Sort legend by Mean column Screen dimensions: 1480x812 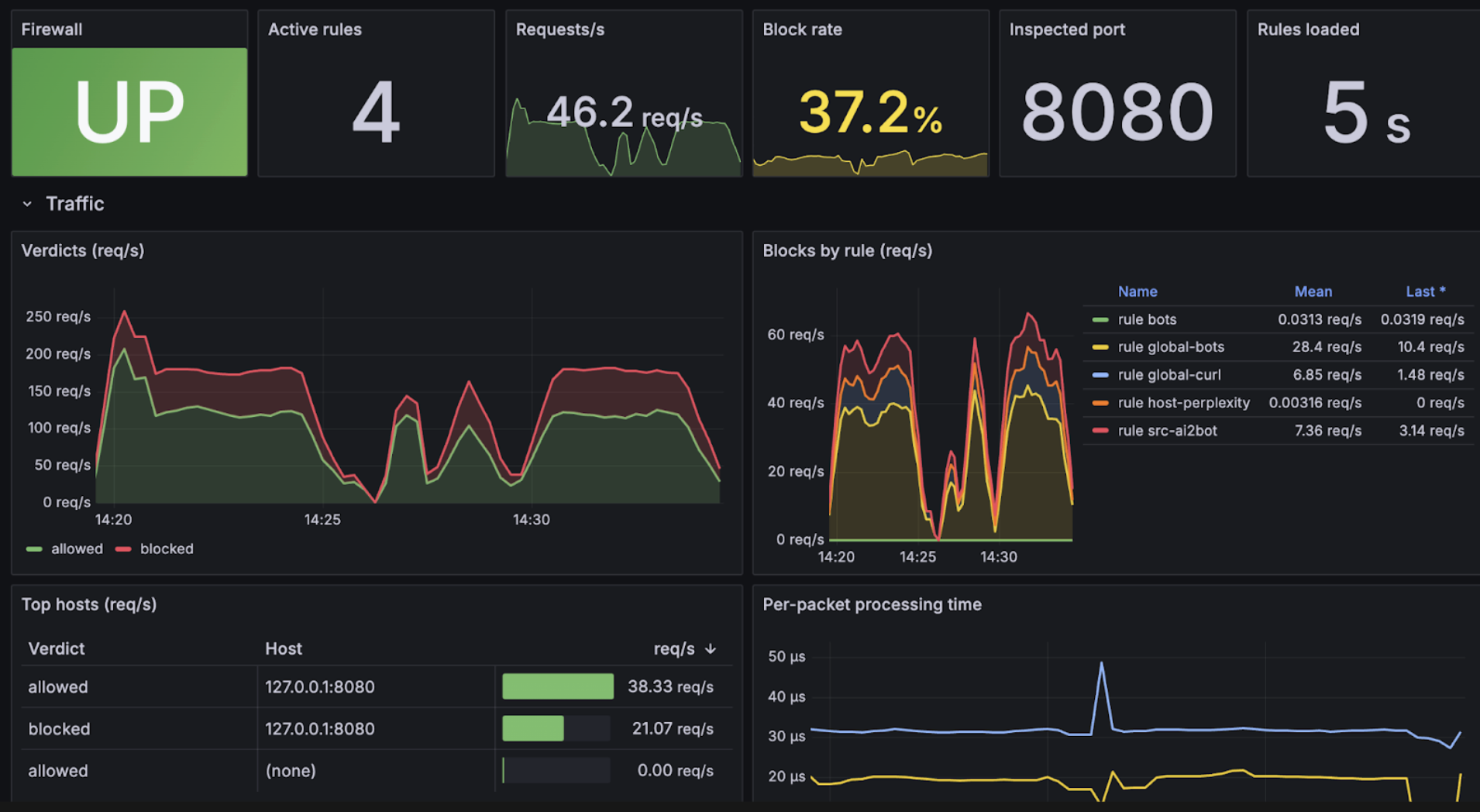1313,291
